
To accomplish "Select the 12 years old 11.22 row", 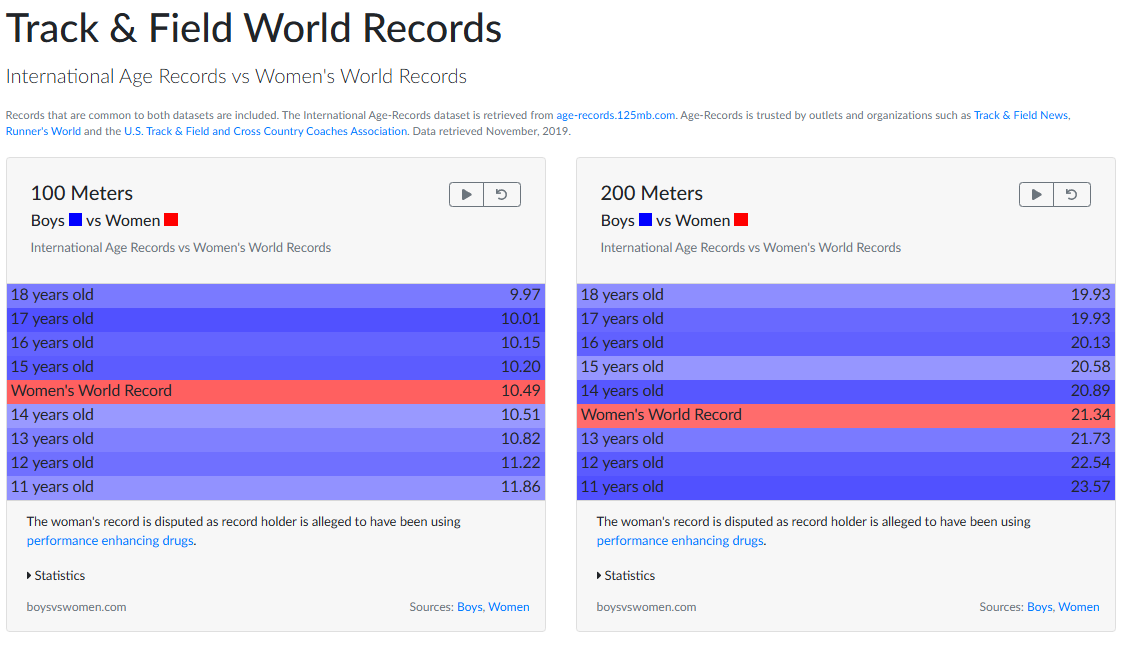I will coord(276,463).
